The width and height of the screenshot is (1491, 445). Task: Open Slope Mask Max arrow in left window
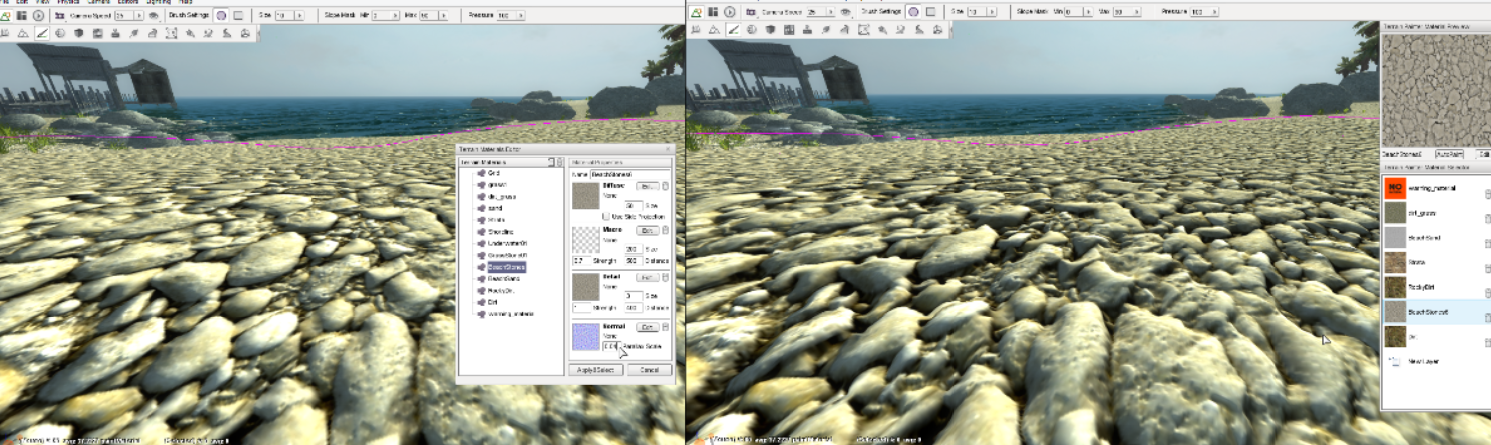(x=443, y=15)
